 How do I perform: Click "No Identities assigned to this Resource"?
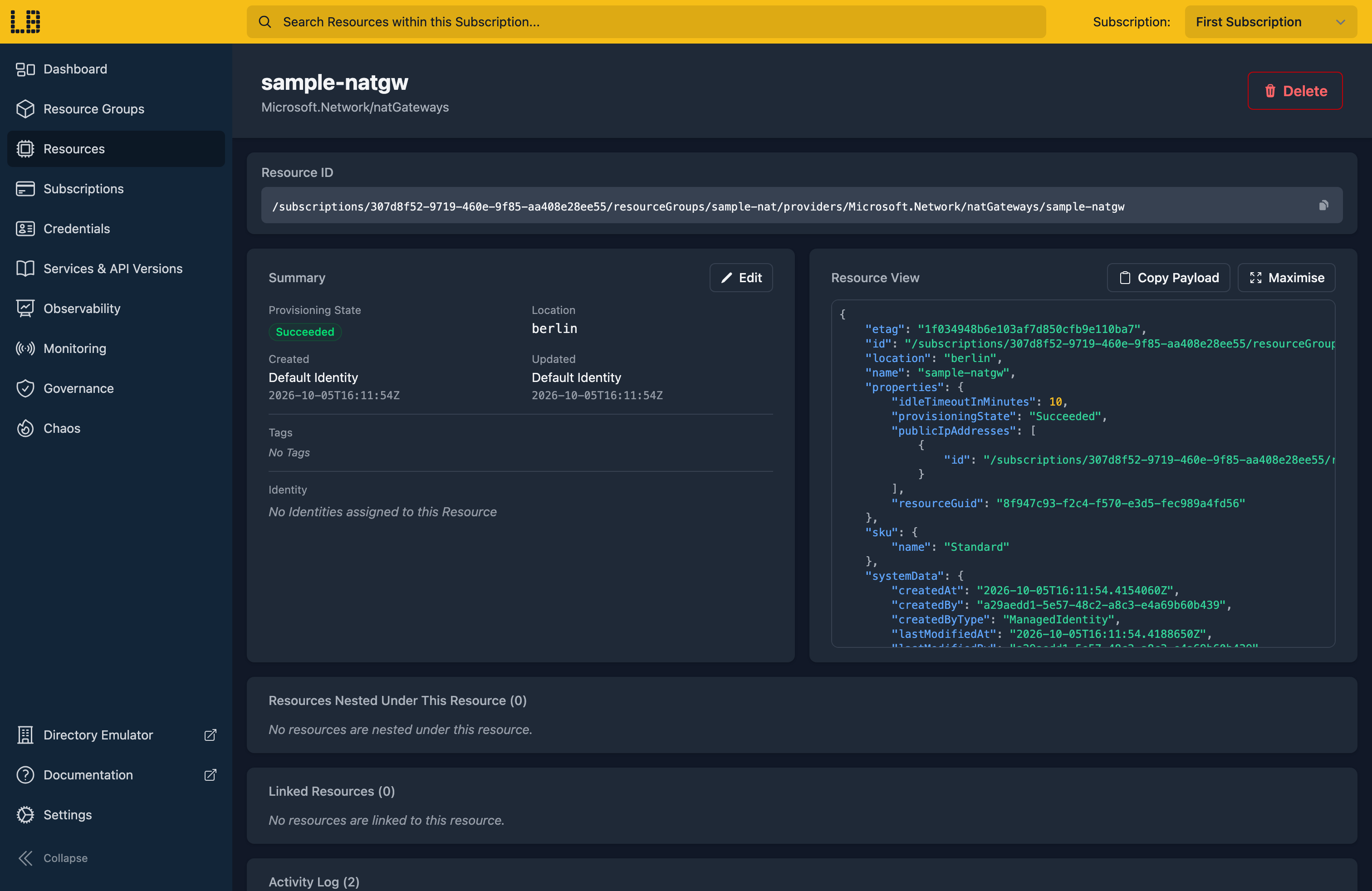click(x=382, y=512)
